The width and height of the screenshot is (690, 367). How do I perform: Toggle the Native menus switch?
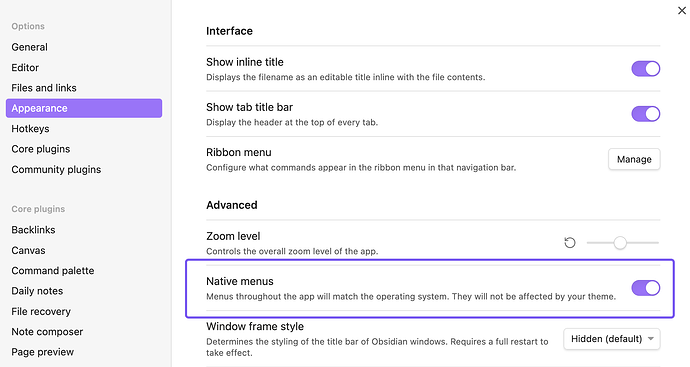(x=646, y=288)
